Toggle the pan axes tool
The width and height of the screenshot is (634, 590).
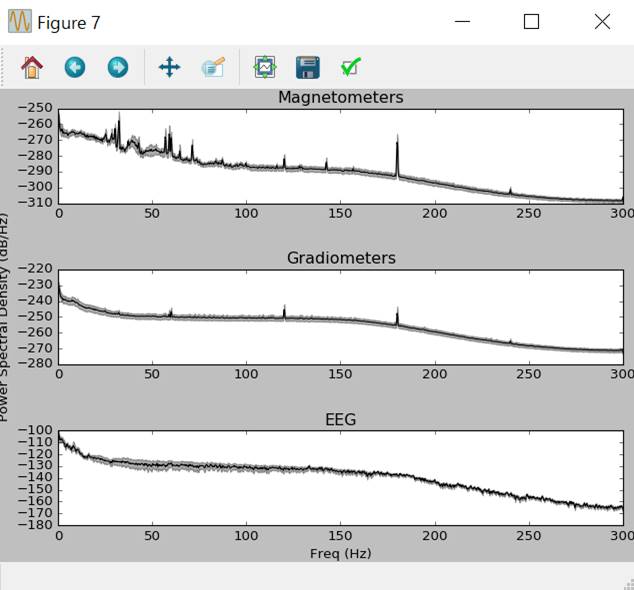169,67
